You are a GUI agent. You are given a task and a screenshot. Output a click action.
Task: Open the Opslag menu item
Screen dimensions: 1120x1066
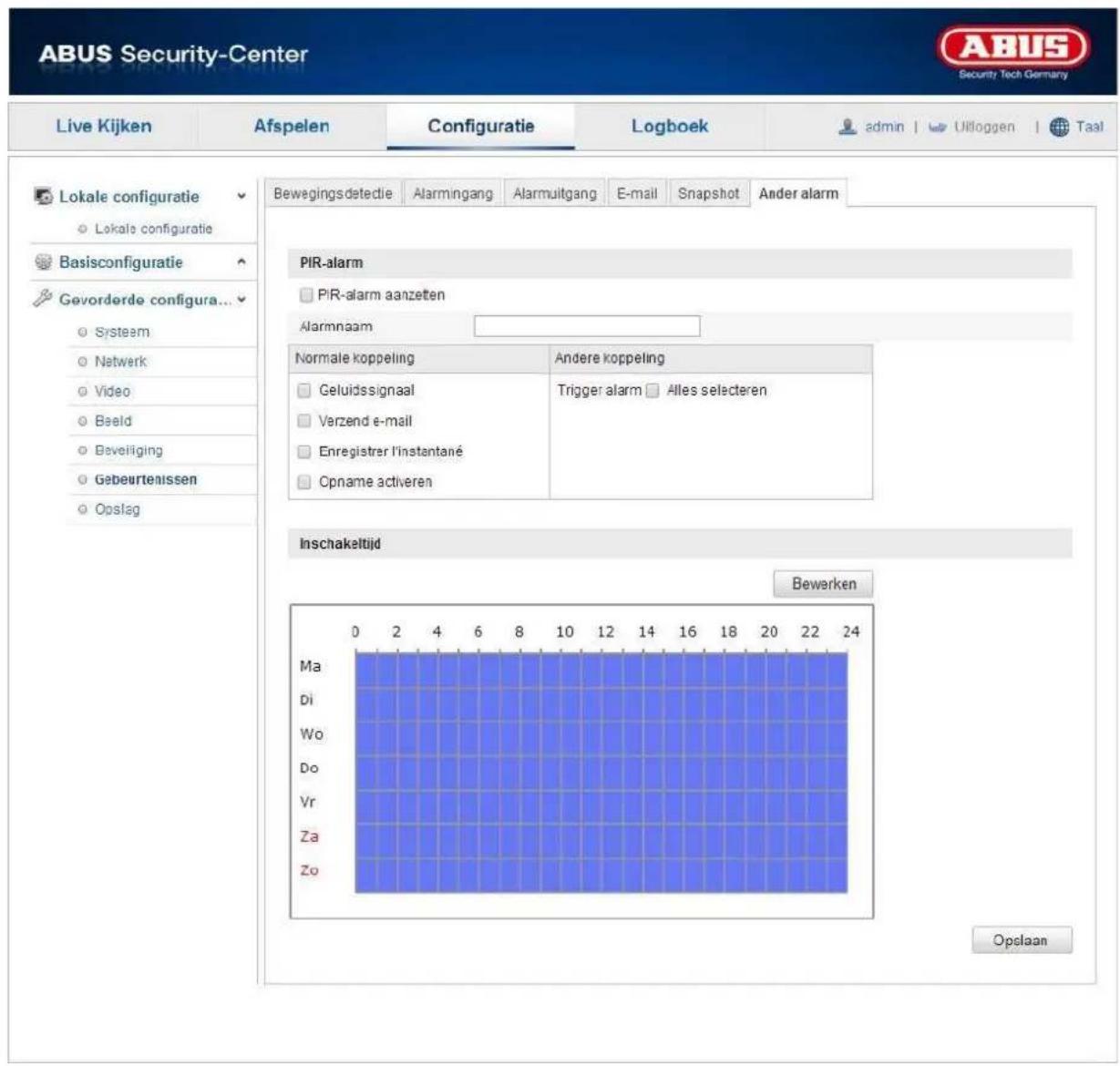point(118,509)
